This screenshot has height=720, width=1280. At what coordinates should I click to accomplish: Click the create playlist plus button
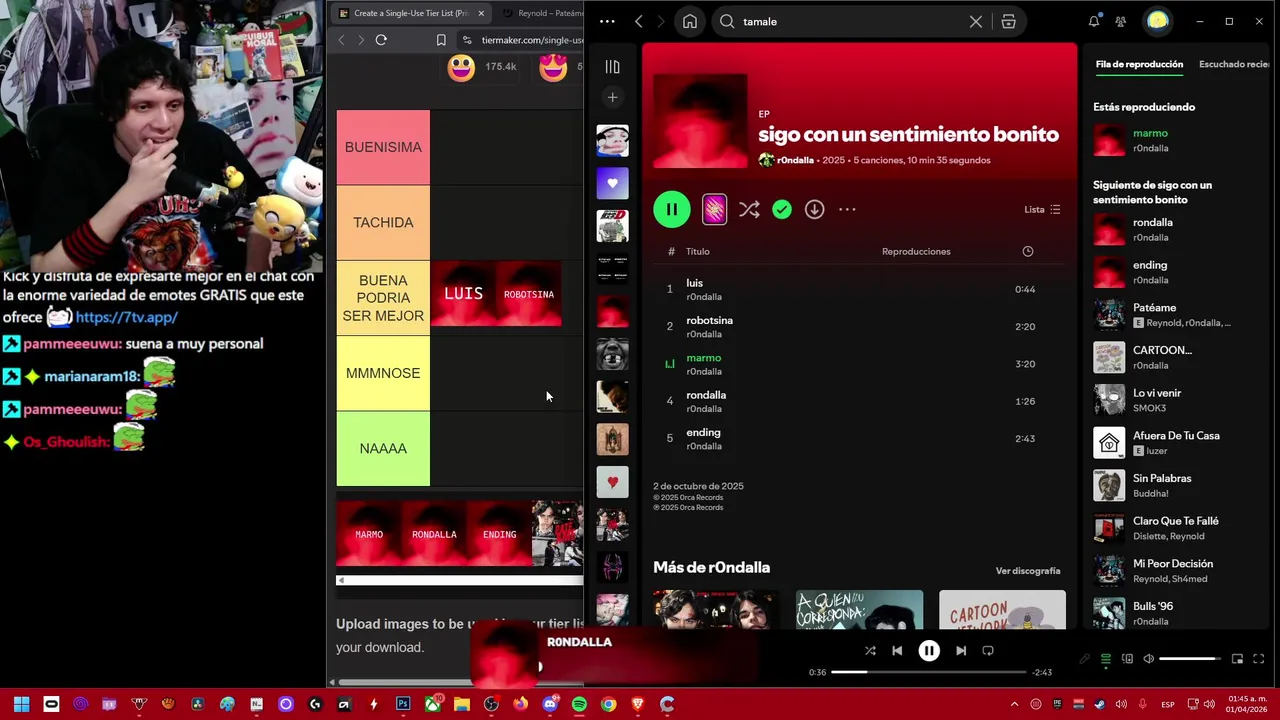(x=613, y=97)
